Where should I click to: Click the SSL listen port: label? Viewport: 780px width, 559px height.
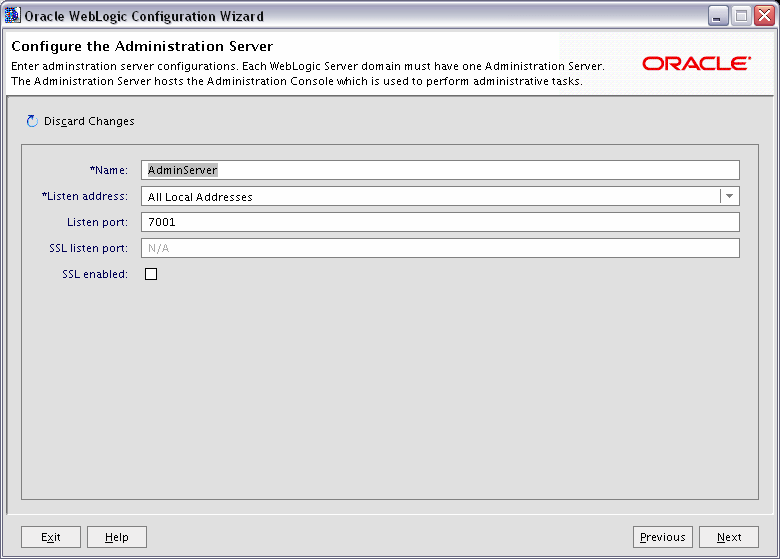pyautogui.click(x=89, y=248)
